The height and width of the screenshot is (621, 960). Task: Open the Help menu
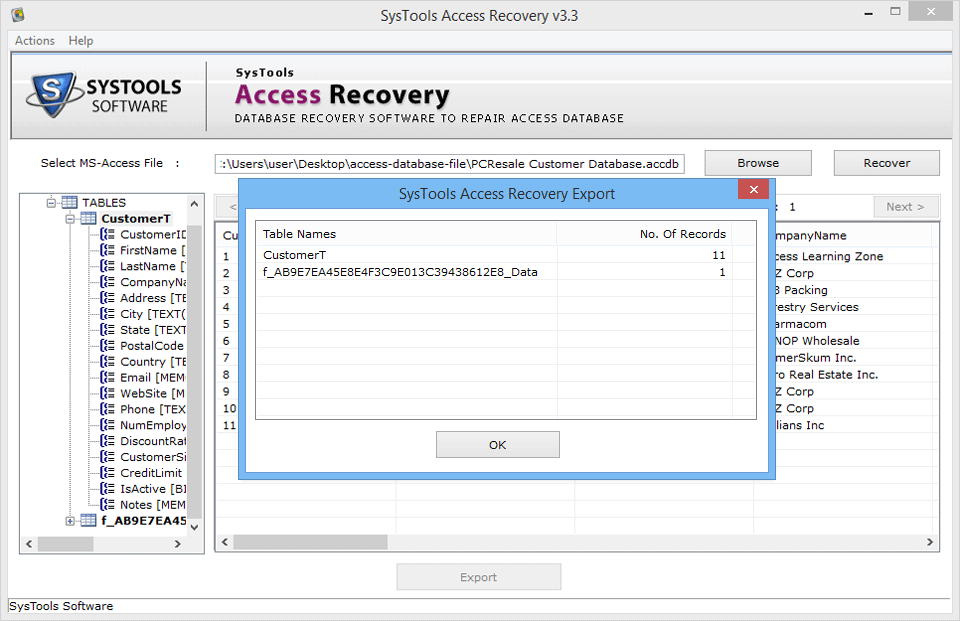81,40
